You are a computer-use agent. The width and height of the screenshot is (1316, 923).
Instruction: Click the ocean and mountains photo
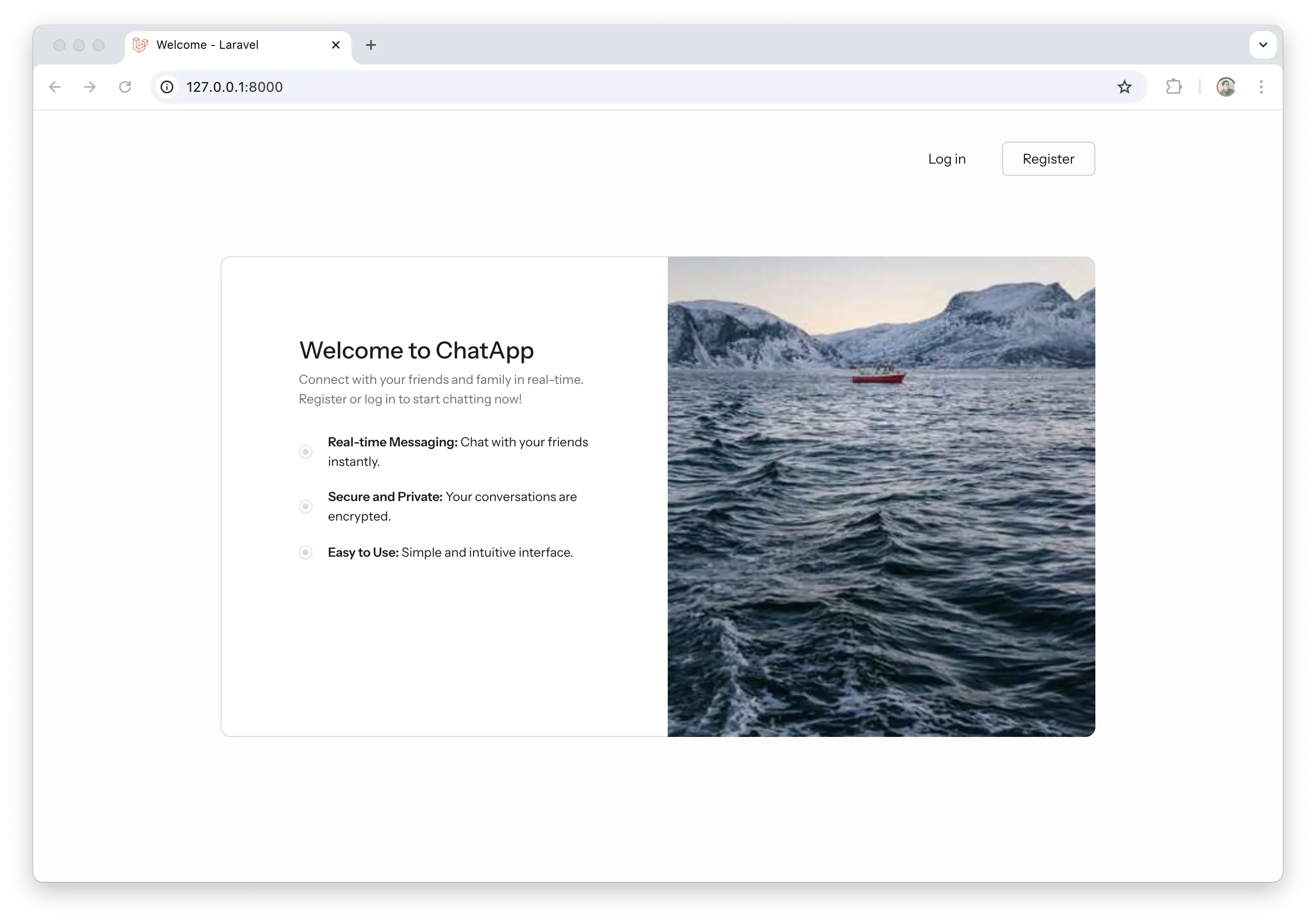[x=881, y=497]
